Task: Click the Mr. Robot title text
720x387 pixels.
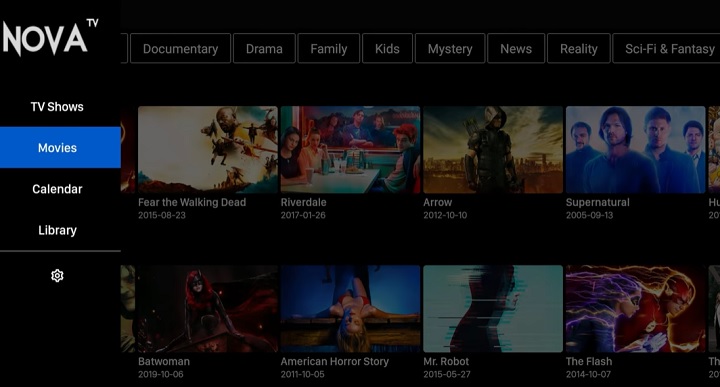Action: tap(446, 361)
